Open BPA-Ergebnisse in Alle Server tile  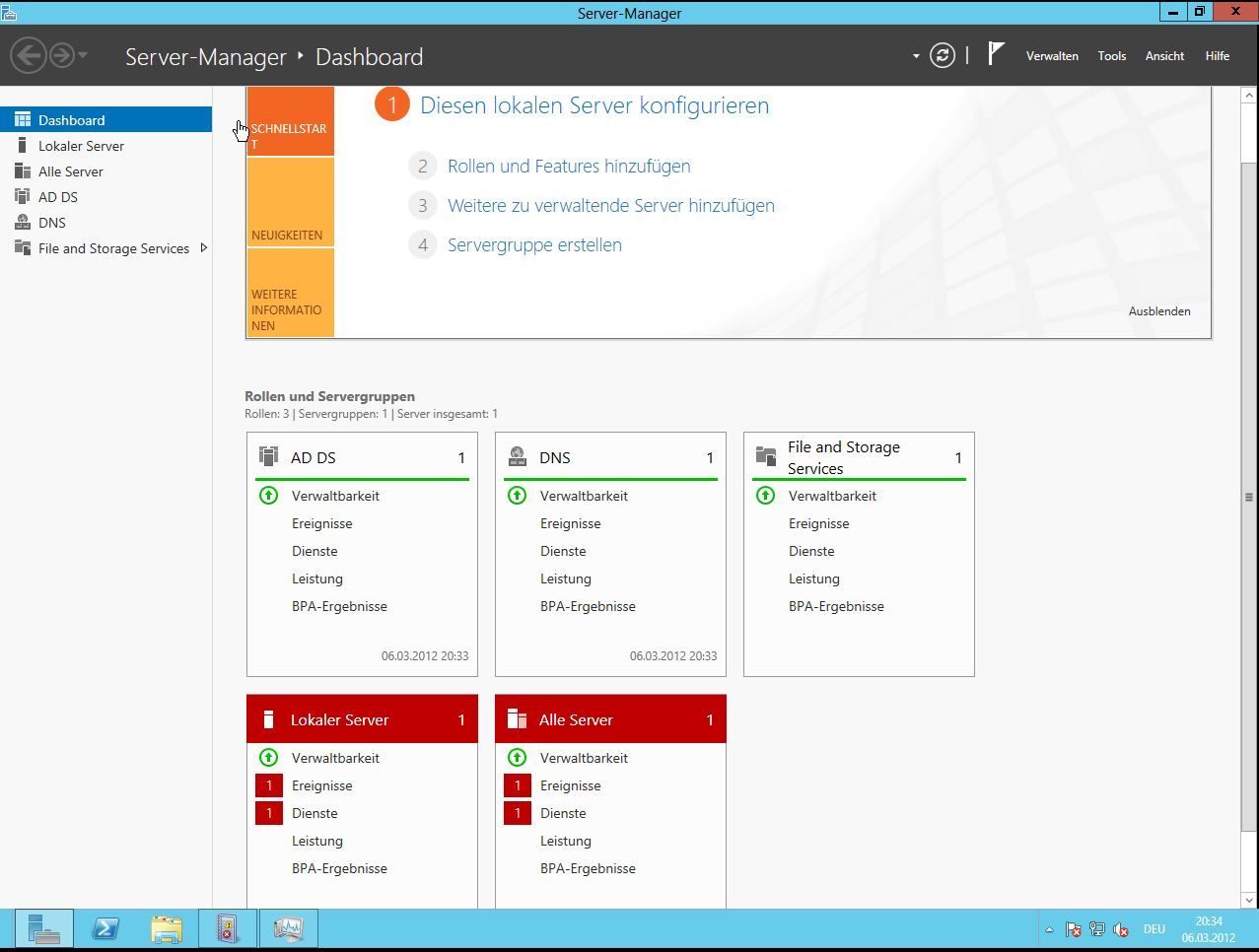588,868
